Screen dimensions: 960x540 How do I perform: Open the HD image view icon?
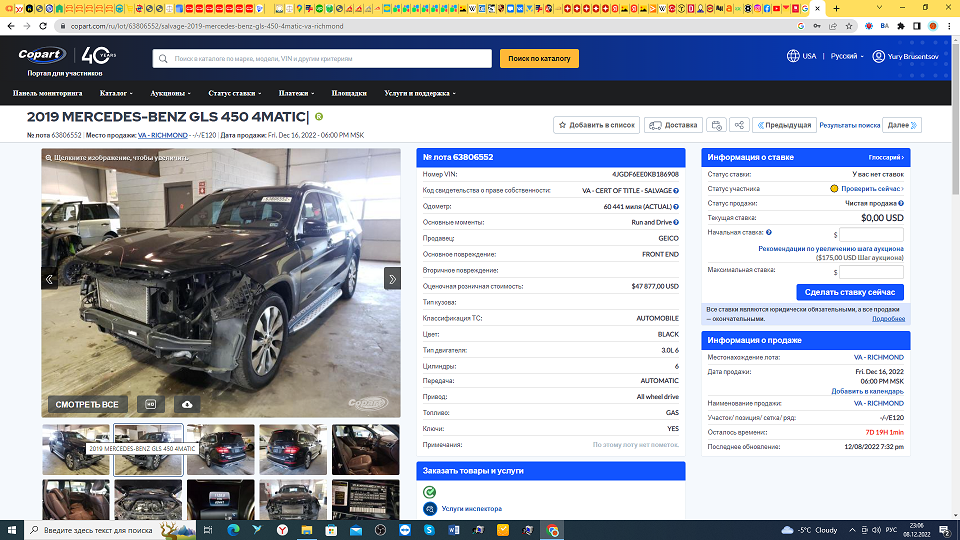tap(151, 404)
